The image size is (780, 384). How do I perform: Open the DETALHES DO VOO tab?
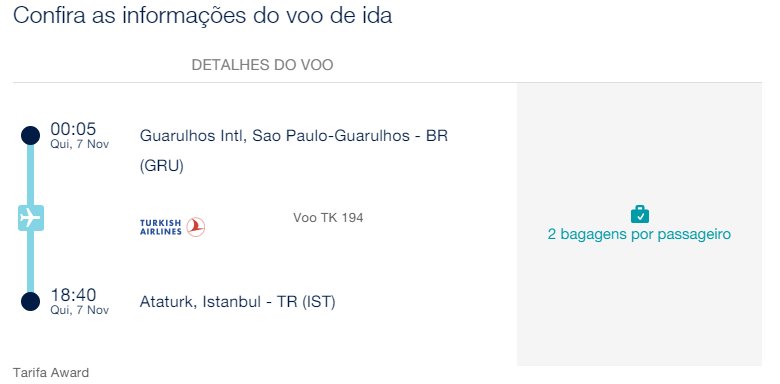[262, 65]
